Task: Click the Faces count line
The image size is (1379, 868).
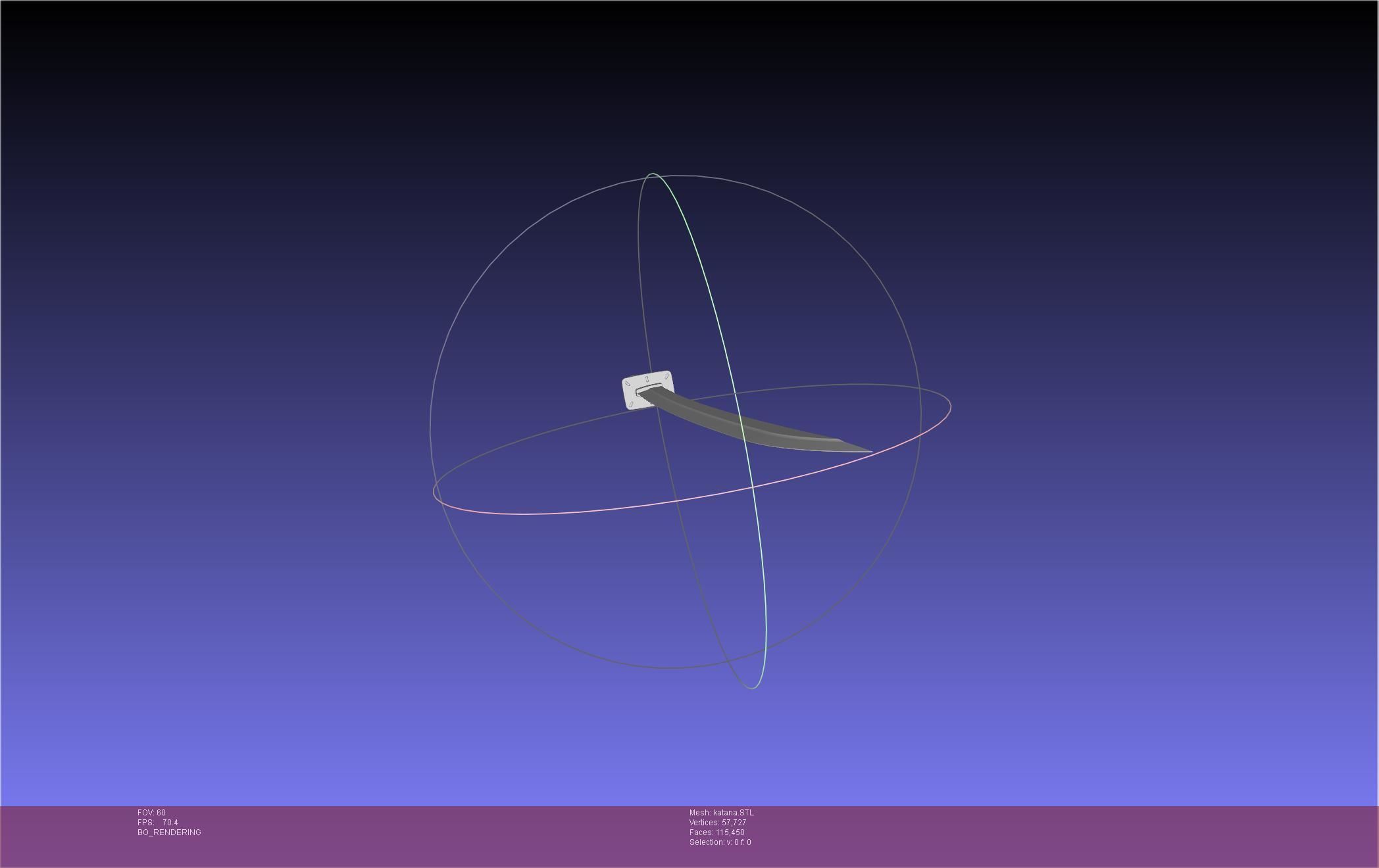Action: click(716, 832)
